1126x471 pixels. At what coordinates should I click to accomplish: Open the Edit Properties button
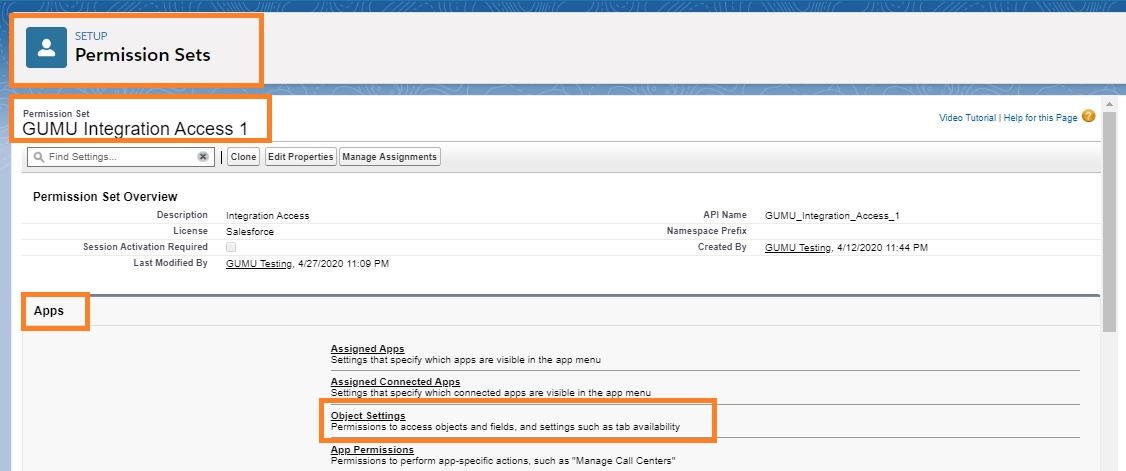(x=301, y=157)
